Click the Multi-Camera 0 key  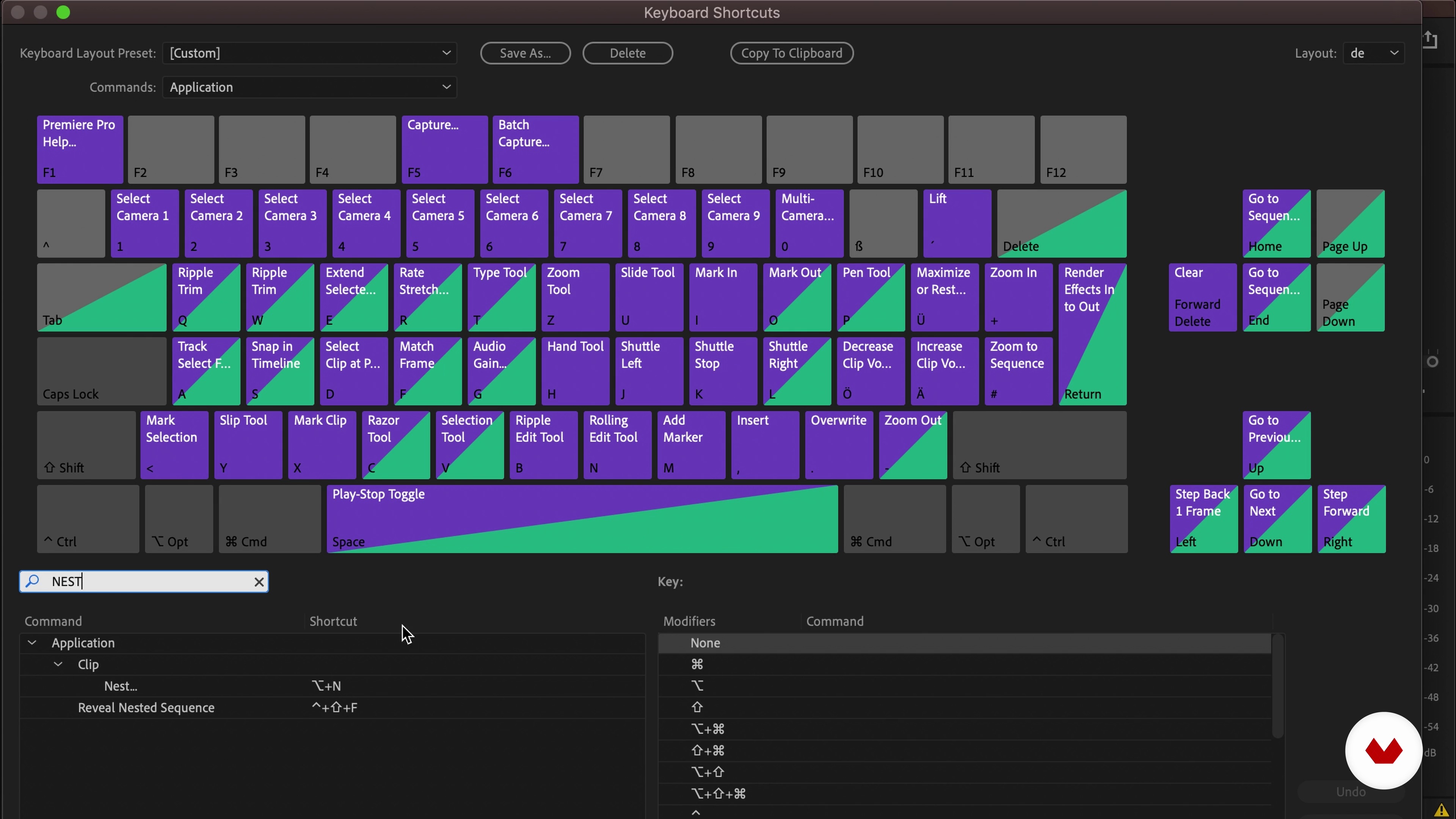(x=810, y=223)
